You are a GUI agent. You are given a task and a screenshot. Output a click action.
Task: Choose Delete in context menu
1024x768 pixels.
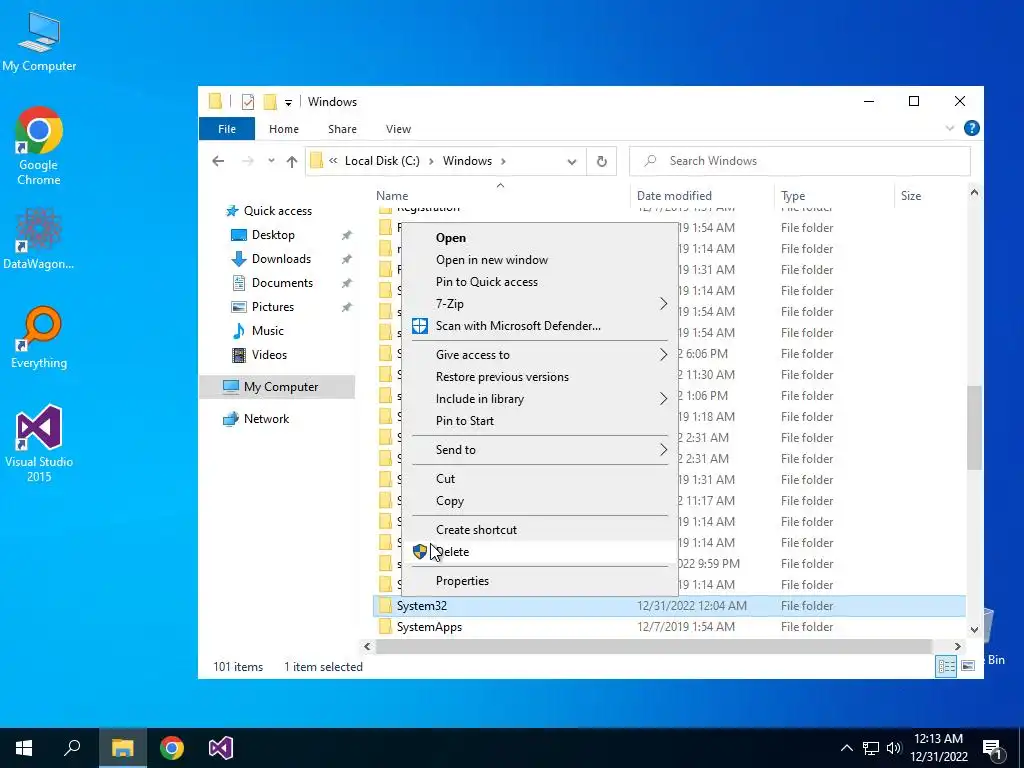point(540,552)
